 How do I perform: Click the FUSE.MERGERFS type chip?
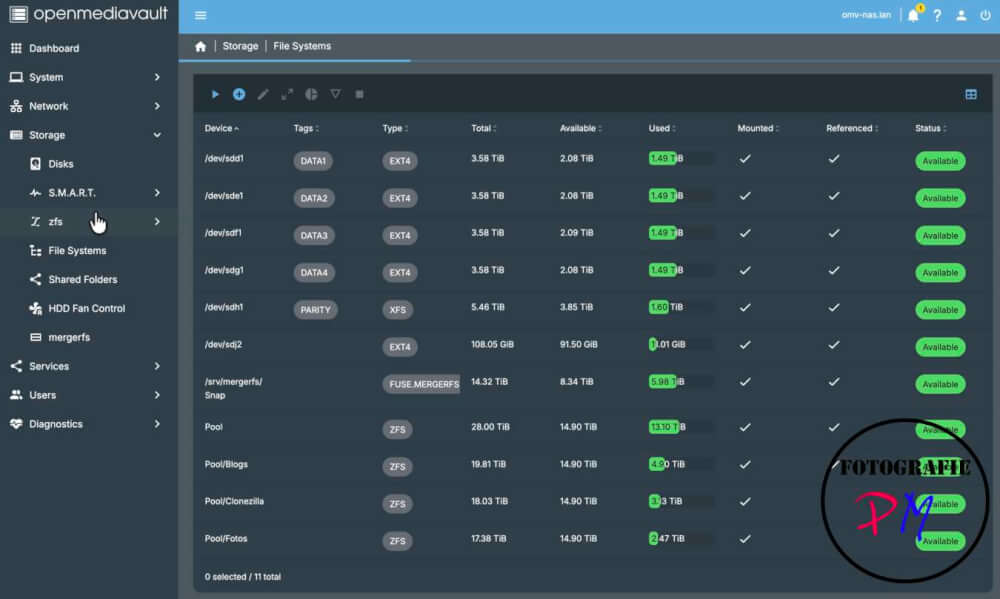coord(422,384)
